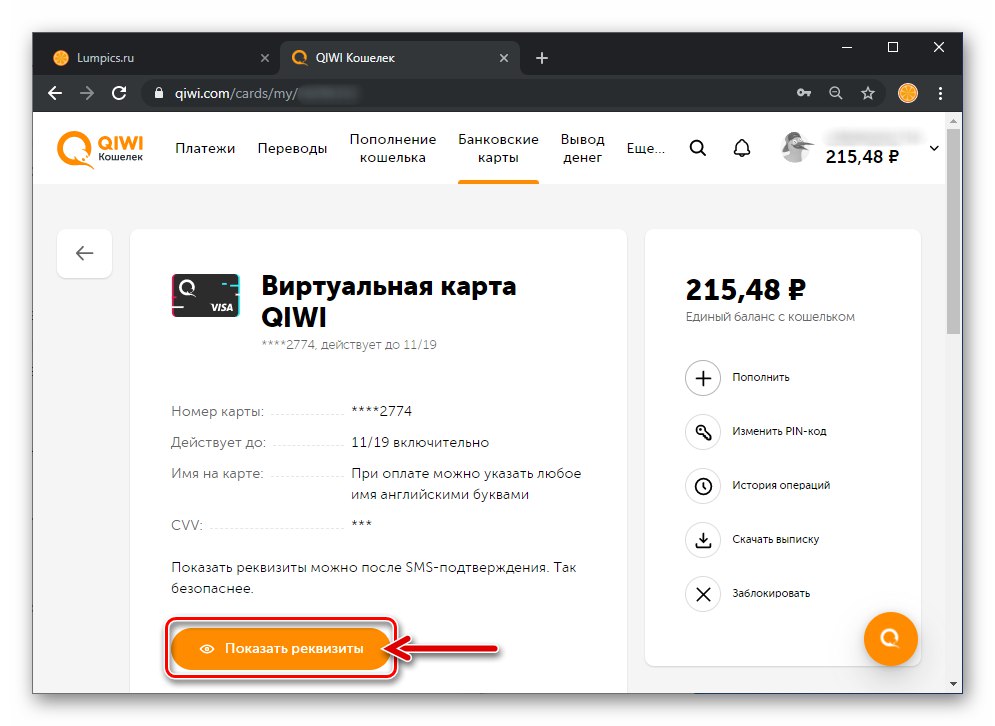
Task: Go to the Платежи section
Action: point(205,148)
